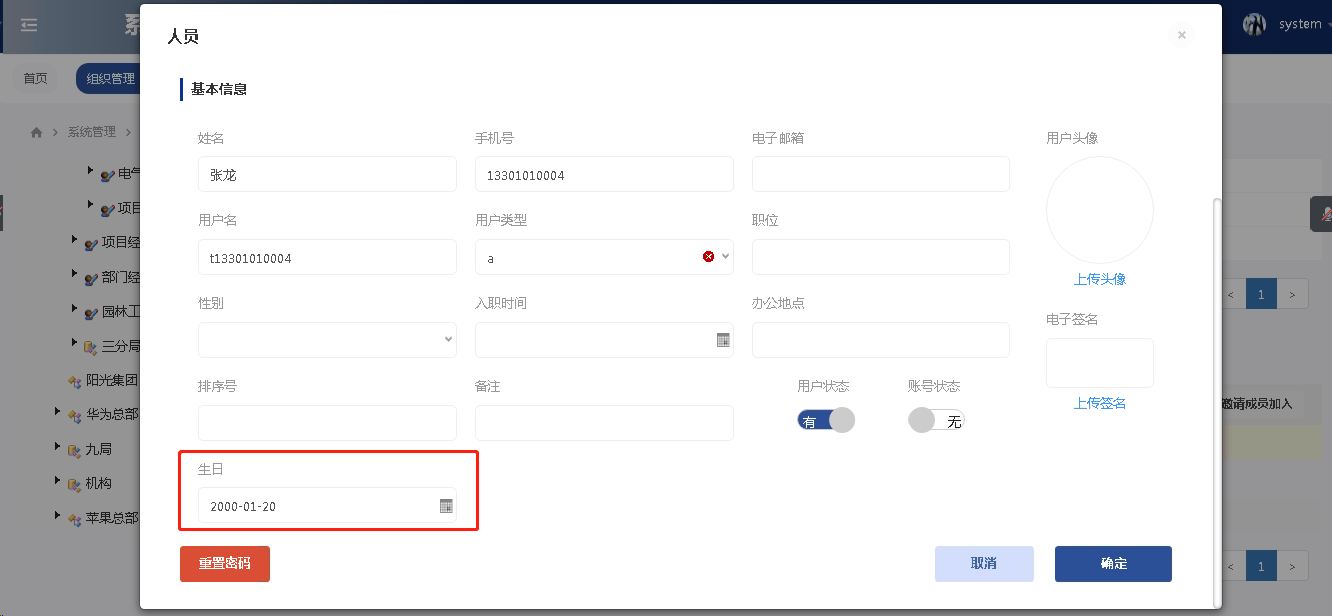Toggle the 用户状态 switch
Image resolution: width=1332 pixels, height=616 pixels.
pyautogui.click(x=826, y=421)
